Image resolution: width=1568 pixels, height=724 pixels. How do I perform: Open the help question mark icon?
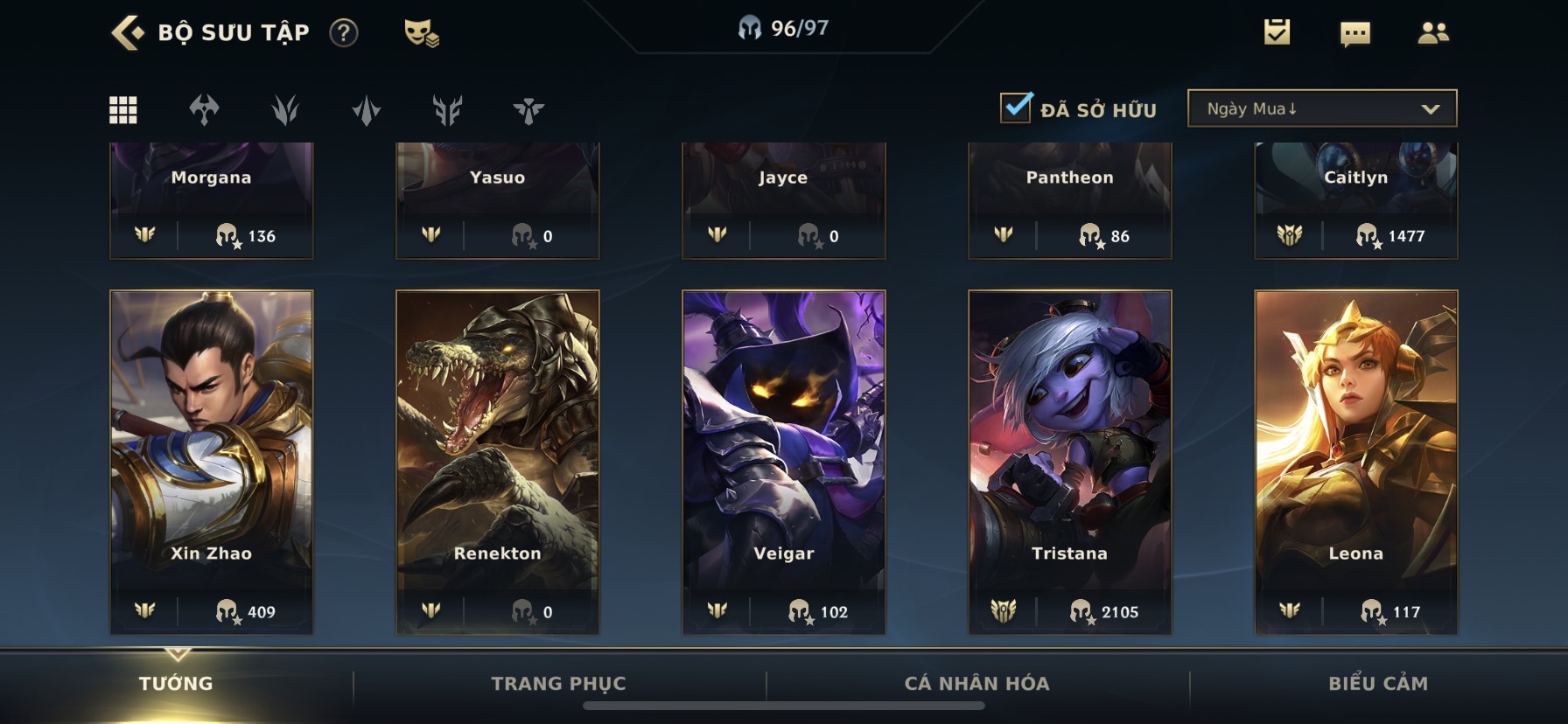(x=344, y=33)
